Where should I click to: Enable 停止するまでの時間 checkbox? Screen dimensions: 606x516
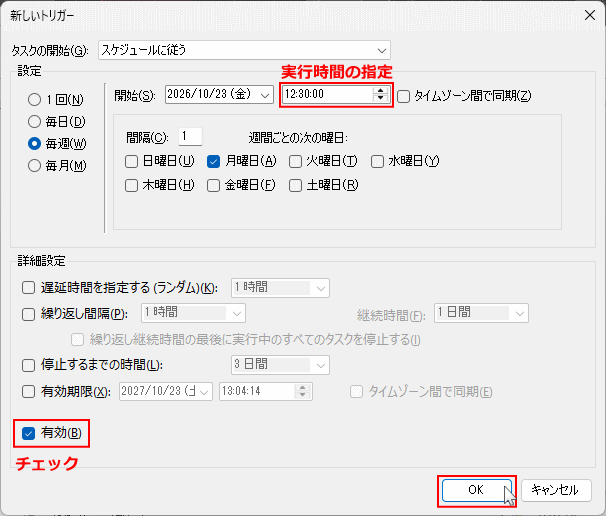[x=28, y=365]
